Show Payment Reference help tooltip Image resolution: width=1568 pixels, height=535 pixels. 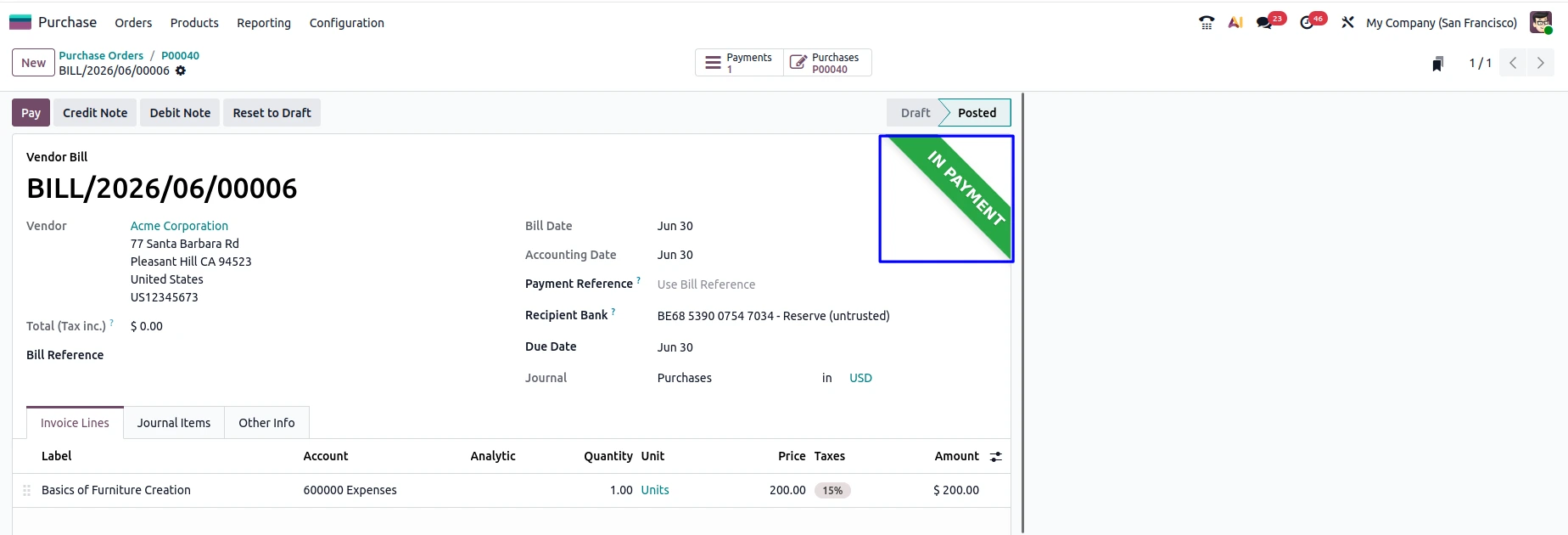(638, 279)
